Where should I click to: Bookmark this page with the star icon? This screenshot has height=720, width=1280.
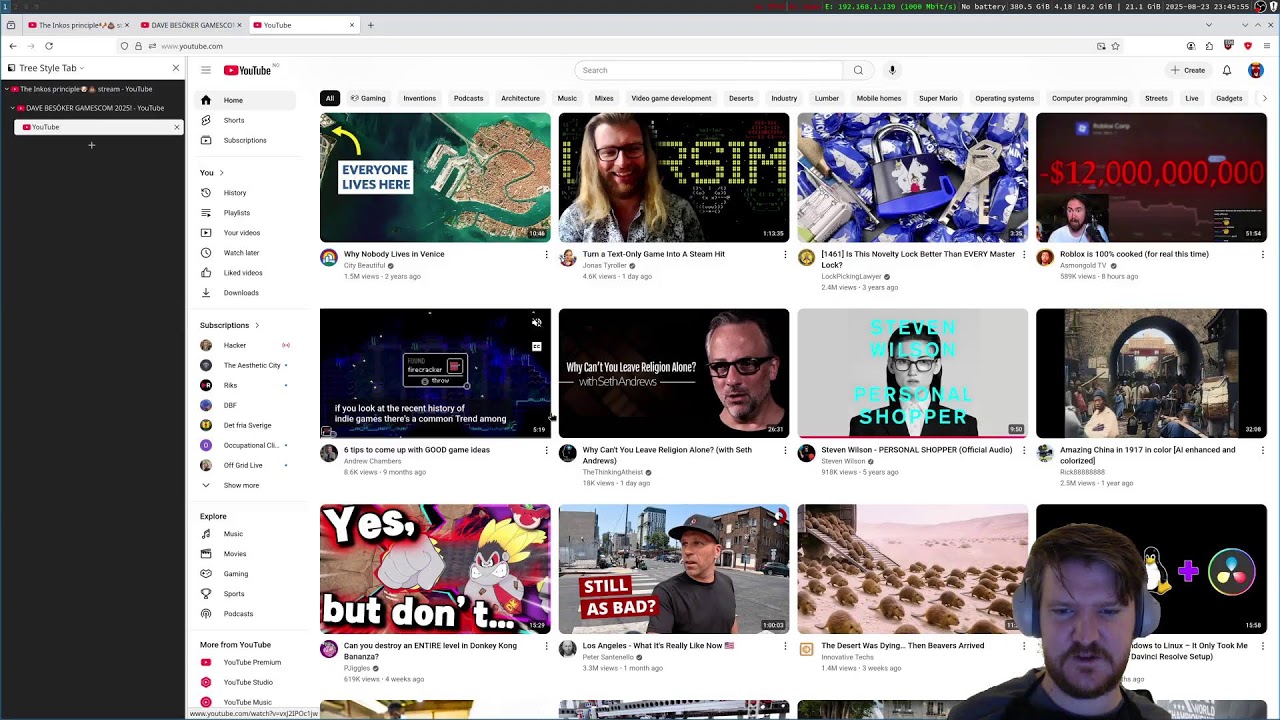[x=1115, y=46]
